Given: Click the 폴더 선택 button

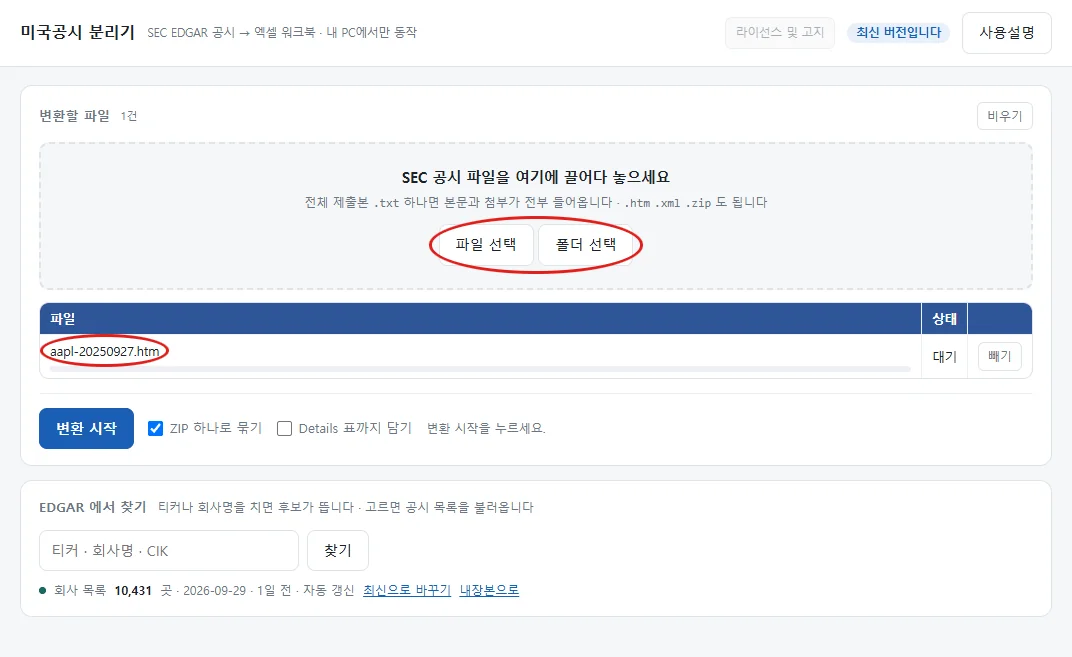Looking at the screenshot, I should (586, 245).
